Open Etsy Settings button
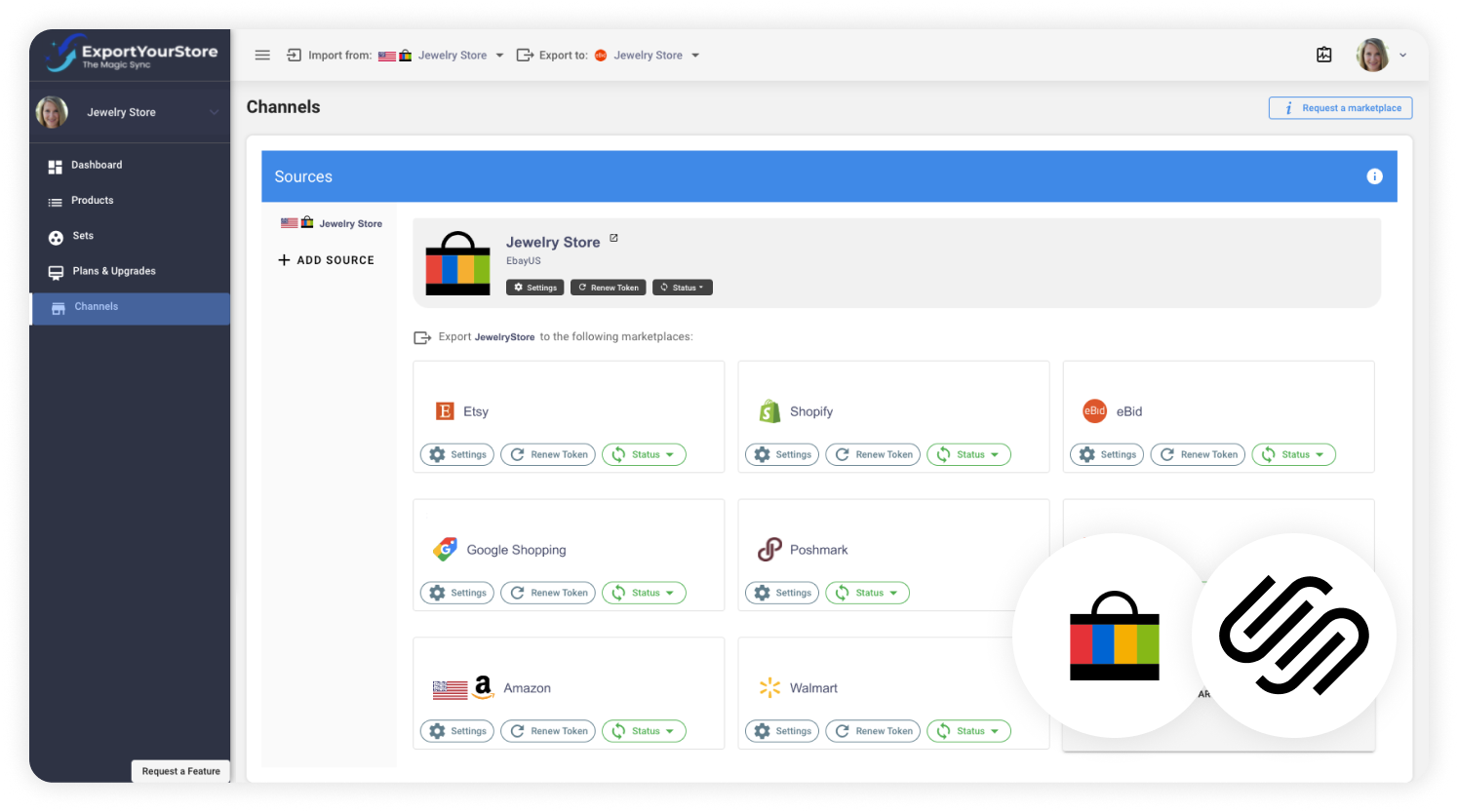Screen dimensions: 1458x812 (457, 454)
